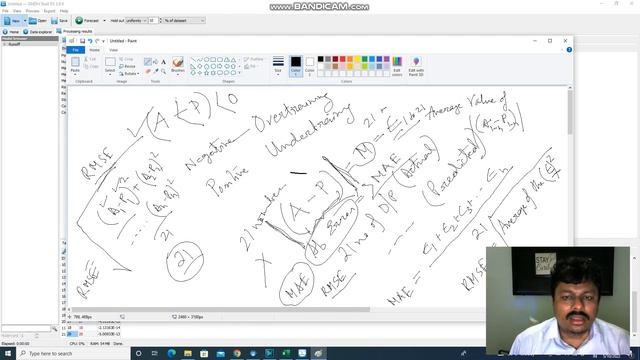Pick the yellow color swatch in Paint palette

coord(357,59)
